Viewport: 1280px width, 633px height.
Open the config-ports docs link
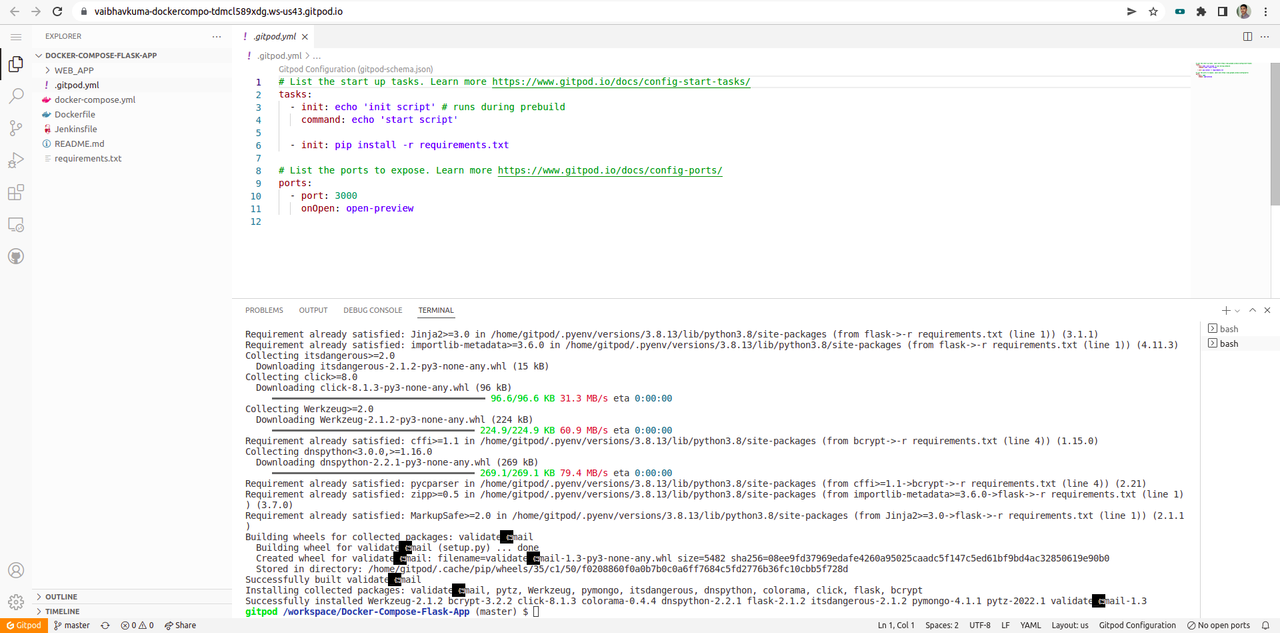(x=610, y=171)
